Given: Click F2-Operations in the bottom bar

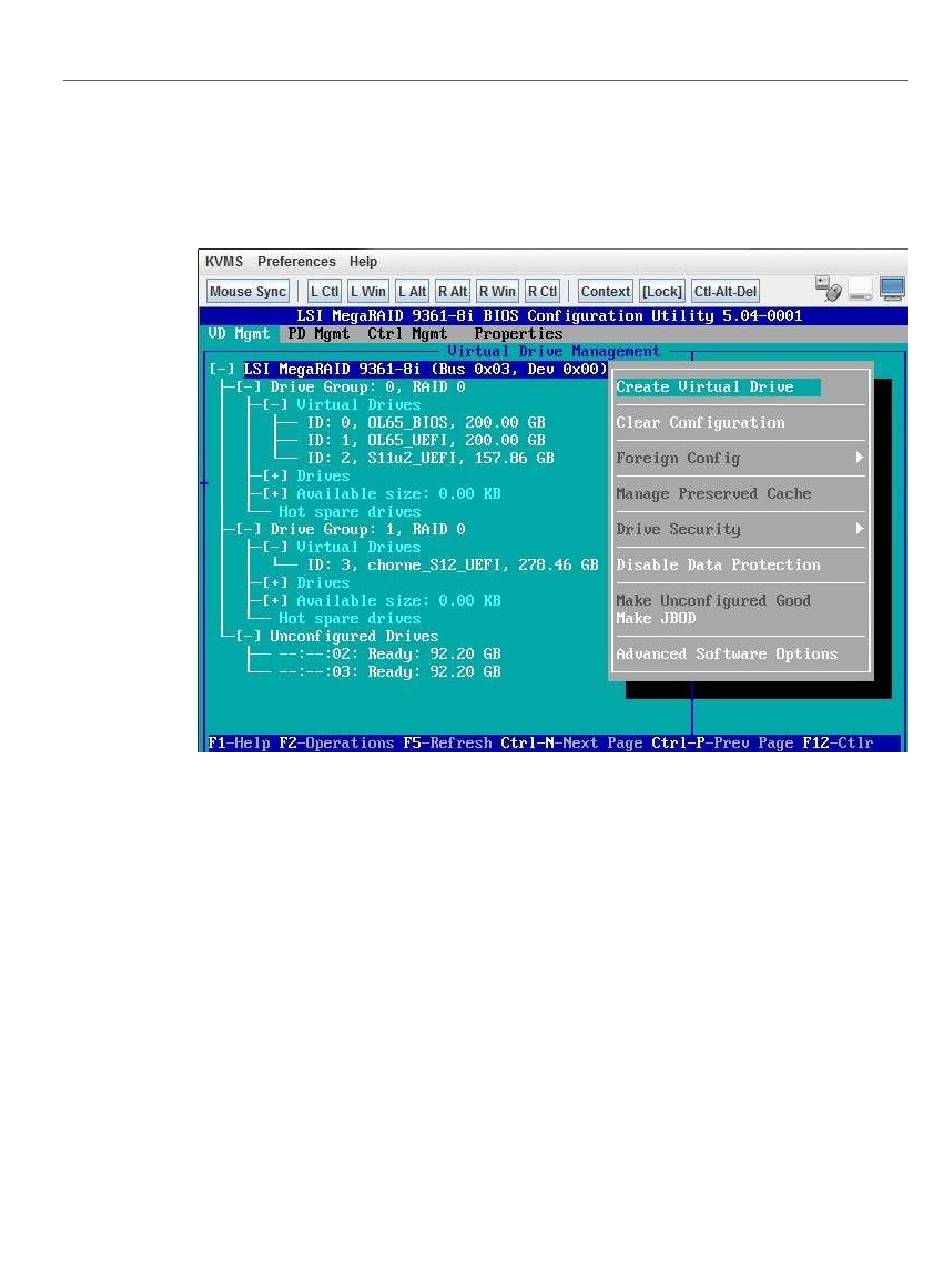Looking at the screenshot, I should tap(337, 743).
